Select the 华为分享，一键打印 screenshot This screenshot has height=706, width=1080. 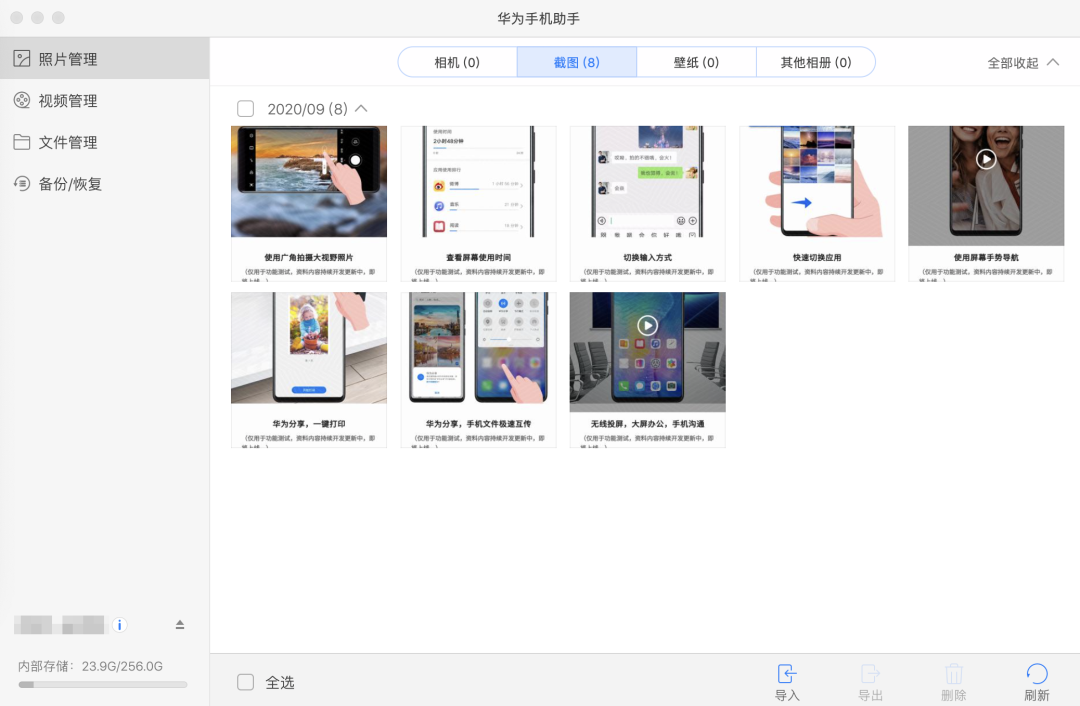[x=309, y=370]
